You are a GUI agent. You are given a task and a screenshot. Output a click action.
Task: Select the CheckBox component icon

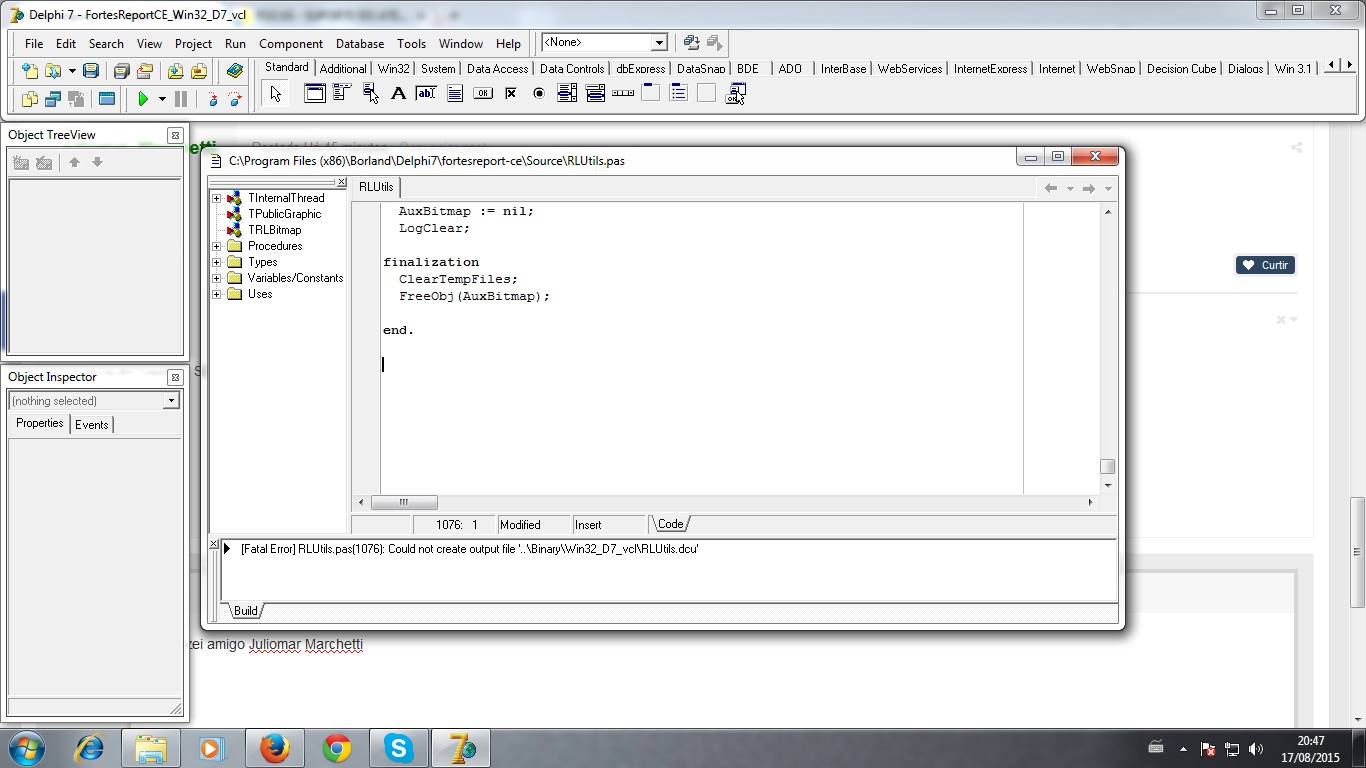(510, 93)
